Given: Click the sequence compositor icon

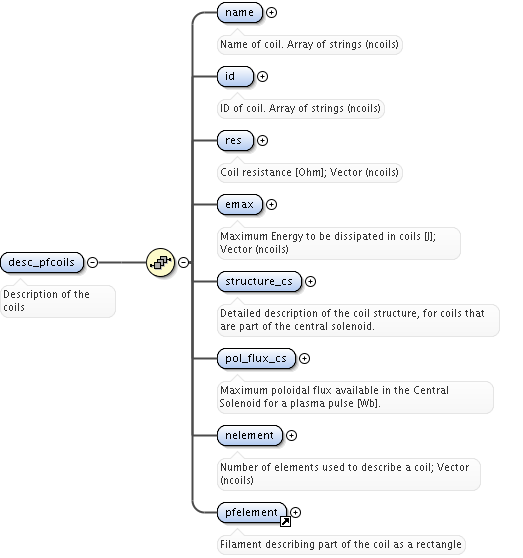Looking at the screenshot, I should pyautogui.click(x=160, y=262).
